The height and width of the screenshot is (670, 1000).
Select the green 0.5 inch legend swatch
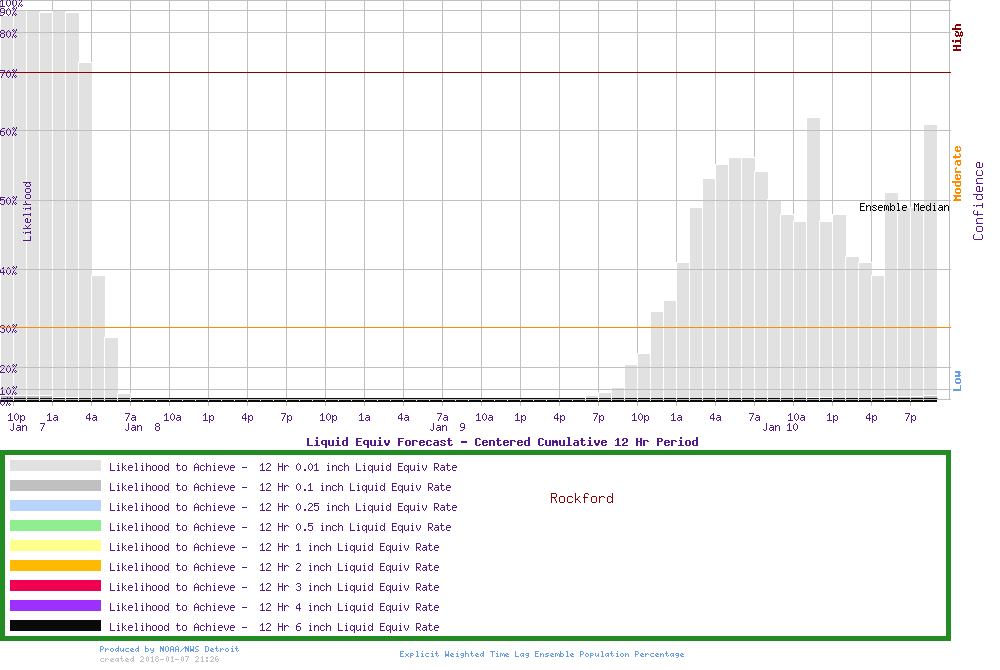pos(55,526)
